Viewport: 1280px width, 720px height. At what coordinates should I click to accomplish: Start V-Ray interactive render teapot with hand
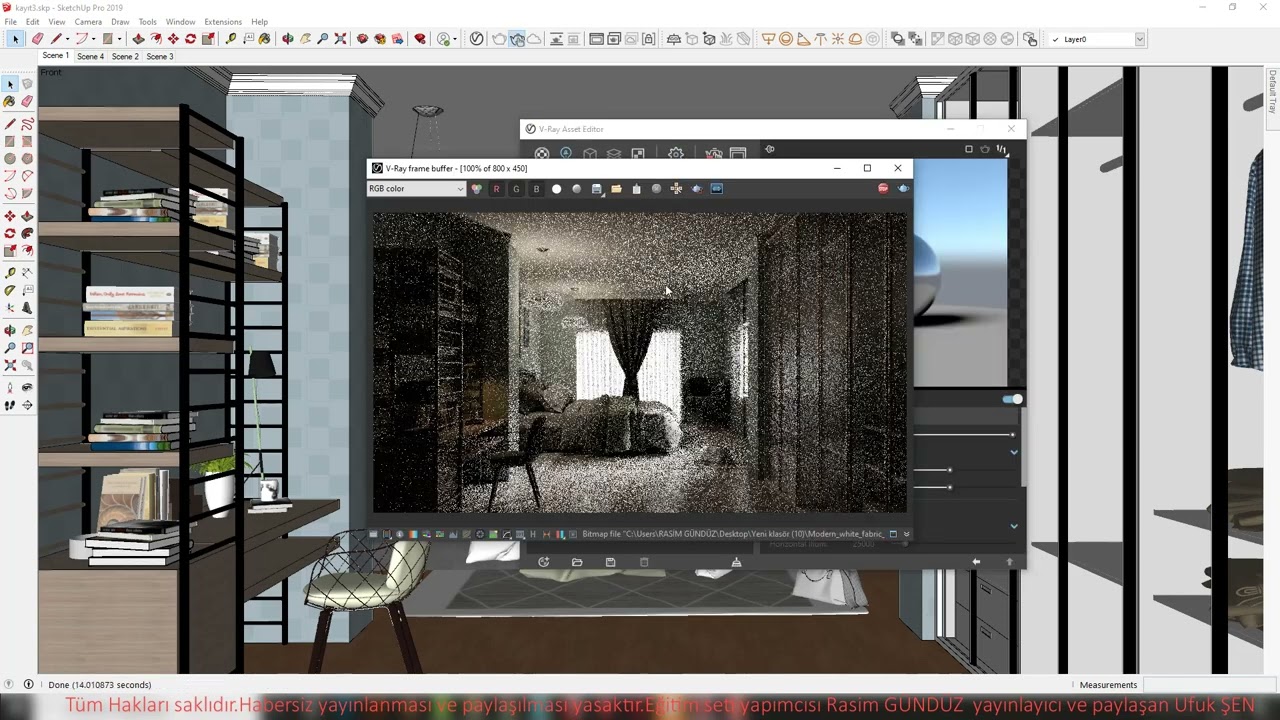(517, 39)
